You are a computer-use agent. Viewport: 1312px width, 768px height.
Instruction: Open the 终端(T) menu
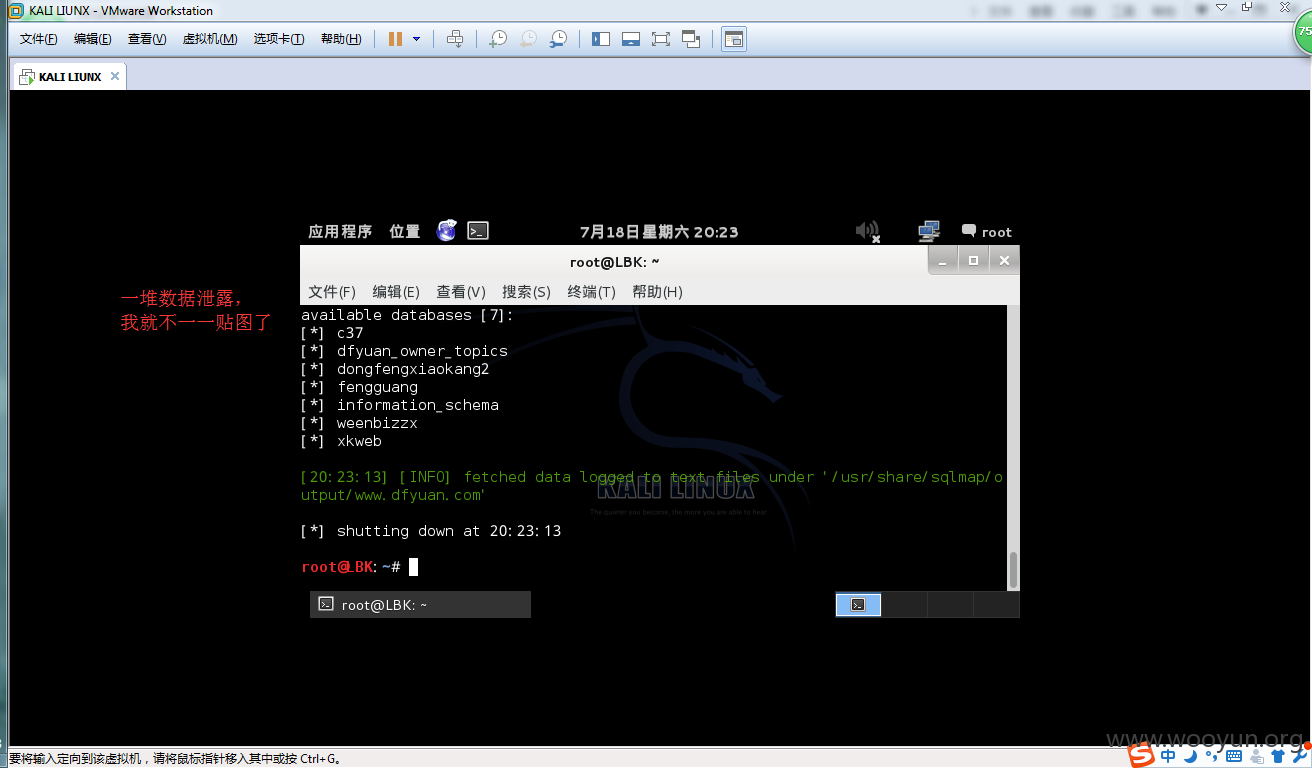point(592,291)
